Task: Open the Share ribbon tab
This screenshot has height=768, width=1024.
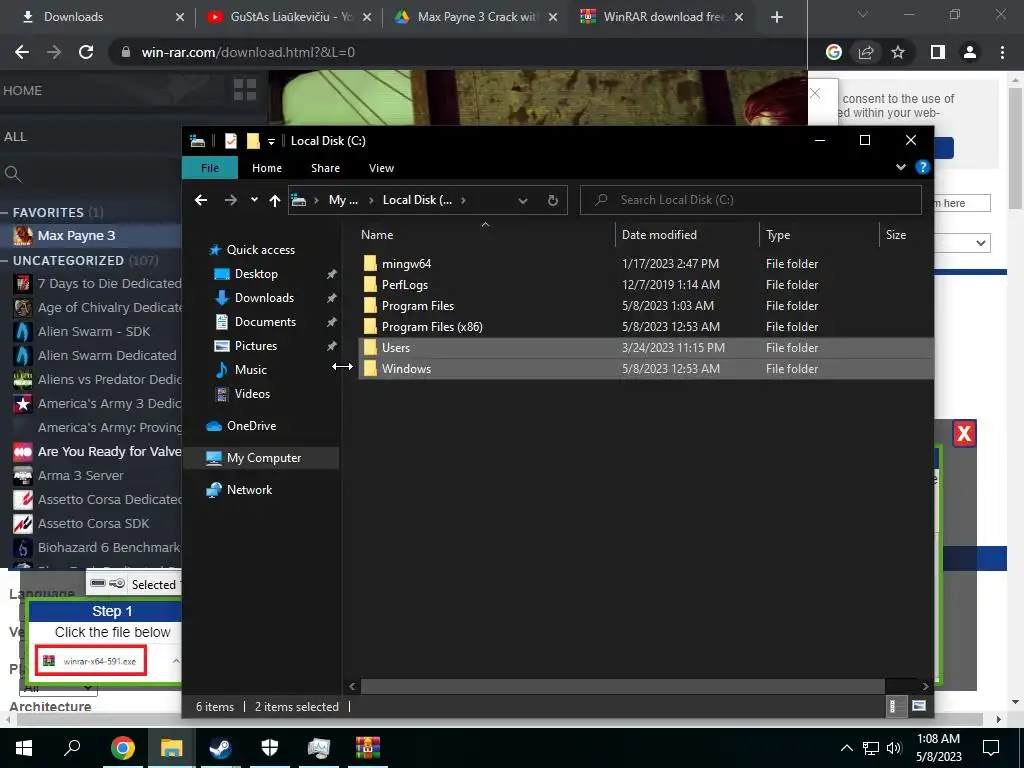Action: [x=325, y=168]
